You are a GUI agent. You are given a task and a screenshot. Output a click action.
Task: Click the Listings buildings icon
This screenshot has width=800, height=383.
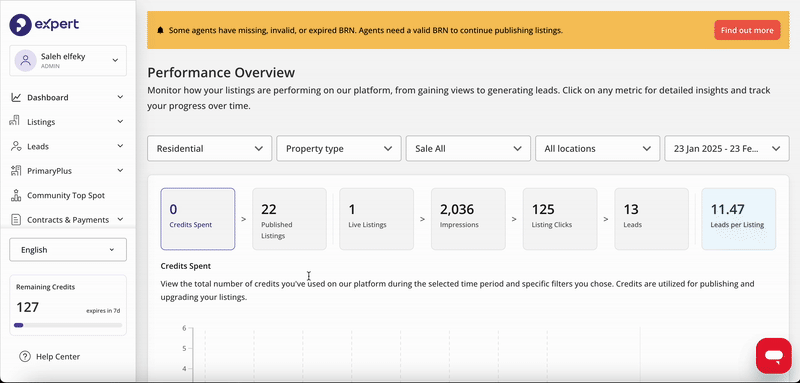pyautogui.click(x=16, y=121)
